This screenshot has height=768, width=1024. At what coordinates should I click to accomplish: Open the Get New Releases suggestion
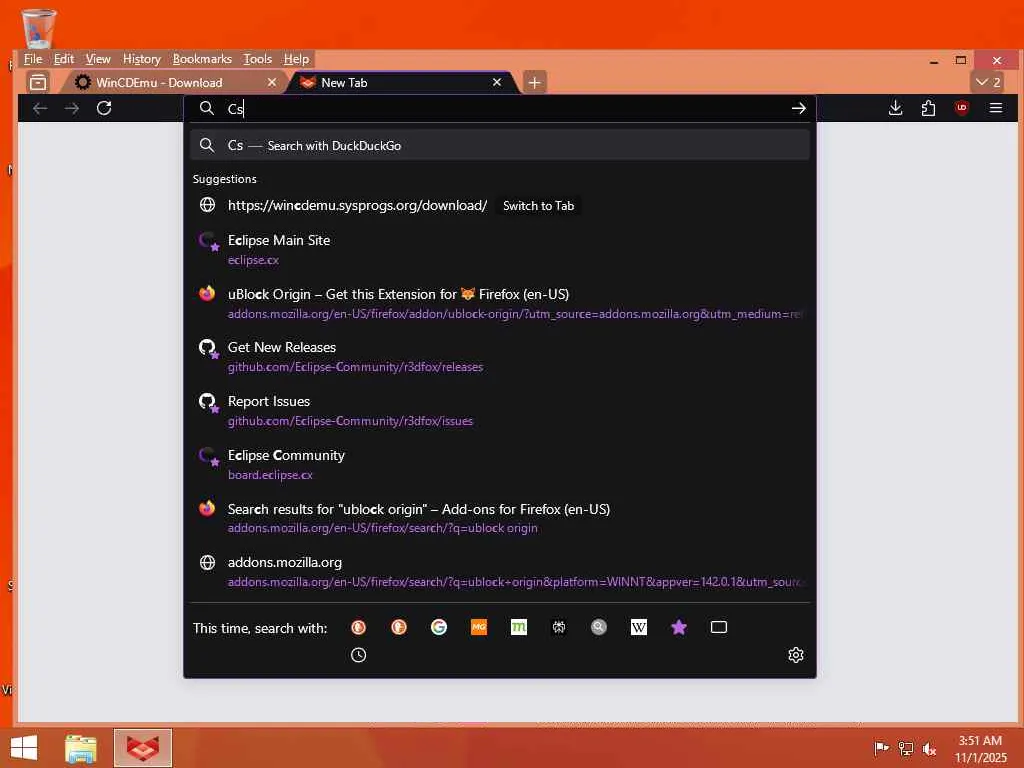[500, 357]
